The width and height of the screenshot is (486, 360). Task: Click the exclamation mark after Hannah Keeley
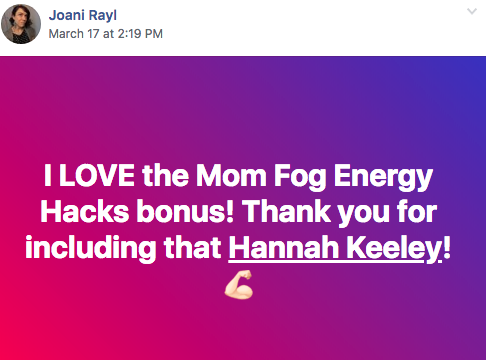pos(447,247)
